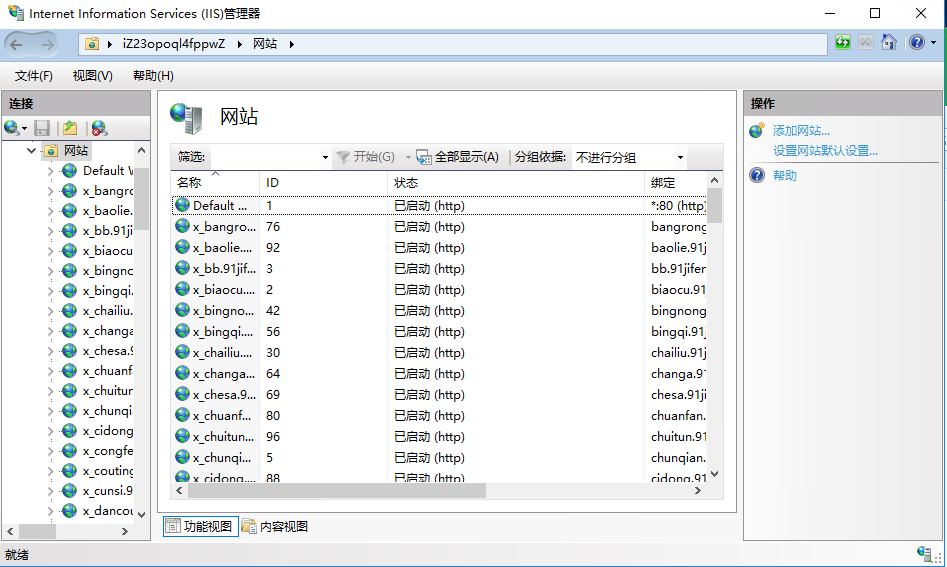Click the Help question mark icon in Actions
The image size is (947, 567).
(x=757, y=175)
